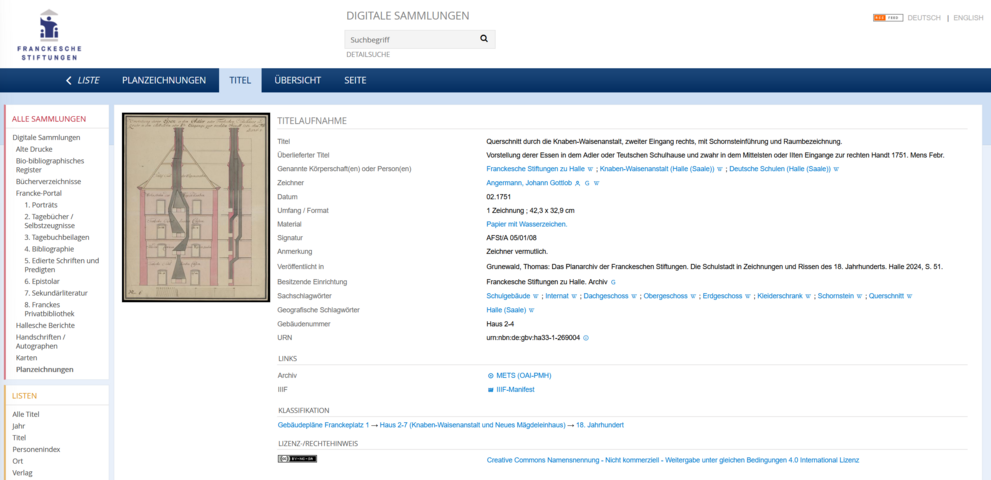Open the Schulgebäude keyword link
Viewport: 991px width, 480px height.
pyautogui.click(x=508, y=296)
